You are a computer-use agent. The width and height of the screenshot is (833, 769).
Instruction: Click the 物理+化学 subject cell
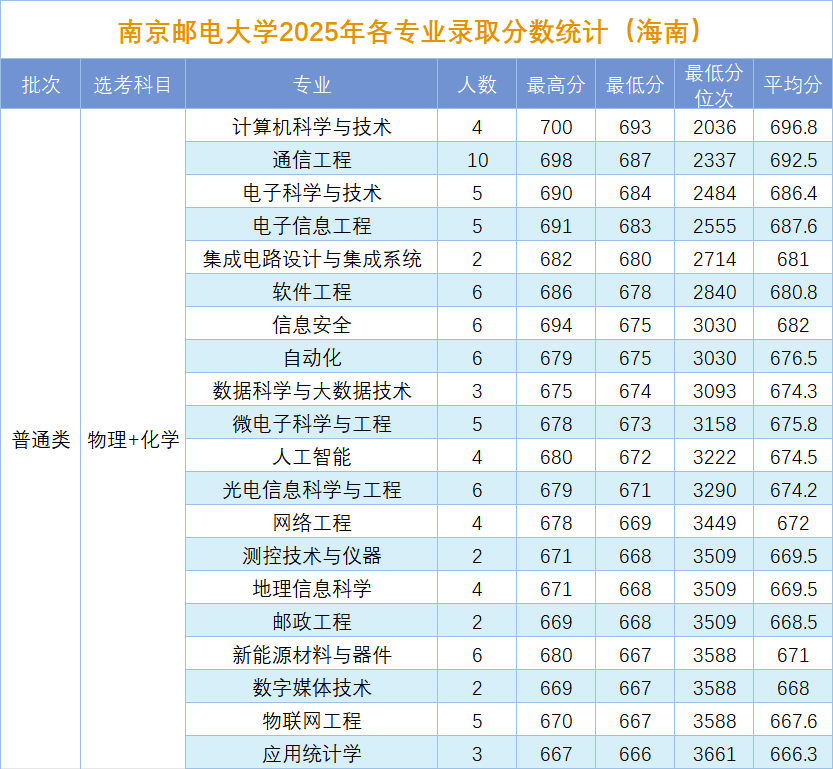click(133, 440)
